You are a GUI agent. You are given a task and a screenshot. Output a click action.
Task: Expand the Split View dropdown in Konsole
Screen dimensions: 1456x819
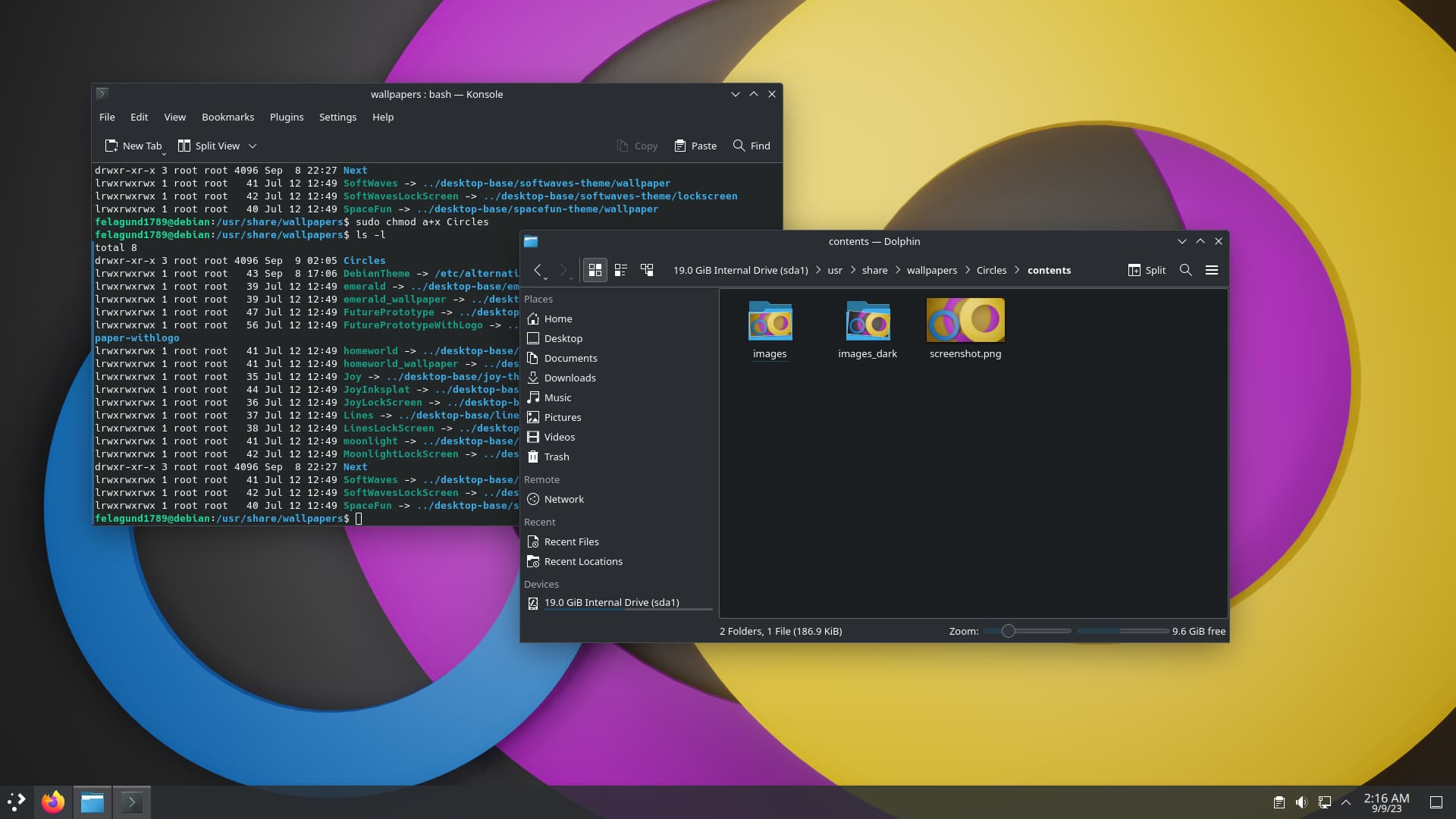[253, 146]
